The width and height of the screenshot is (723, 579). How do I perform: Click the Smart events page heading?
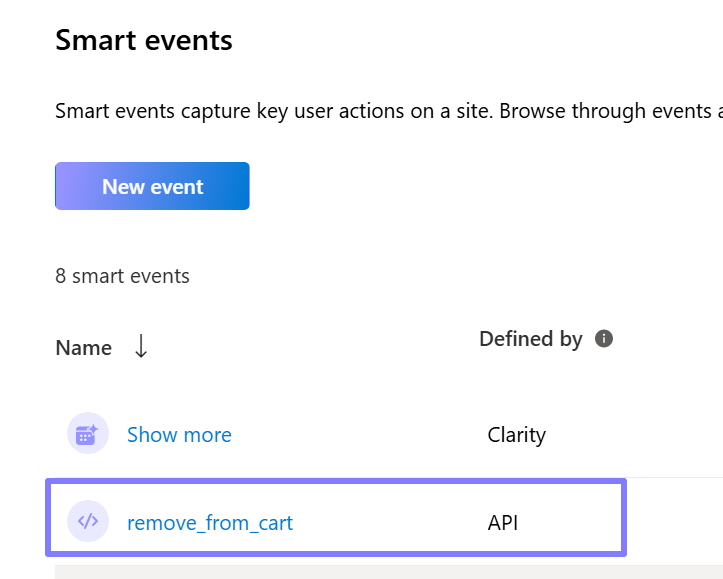(144, 40)
